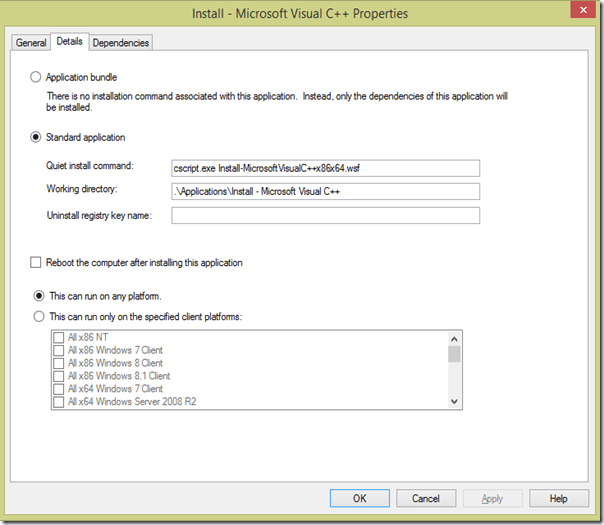604x525 pixels.
Task: Tick All x86 Windows 7 Client checkbox
Action: click(58, 351)
